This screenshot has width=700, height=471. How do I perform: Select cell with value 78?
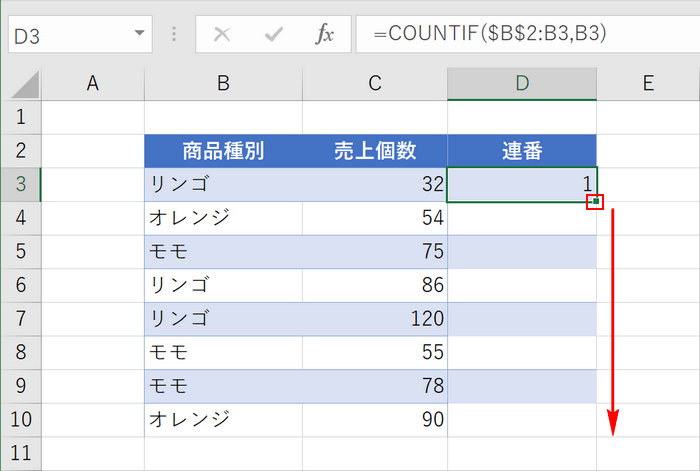point(375,386)
